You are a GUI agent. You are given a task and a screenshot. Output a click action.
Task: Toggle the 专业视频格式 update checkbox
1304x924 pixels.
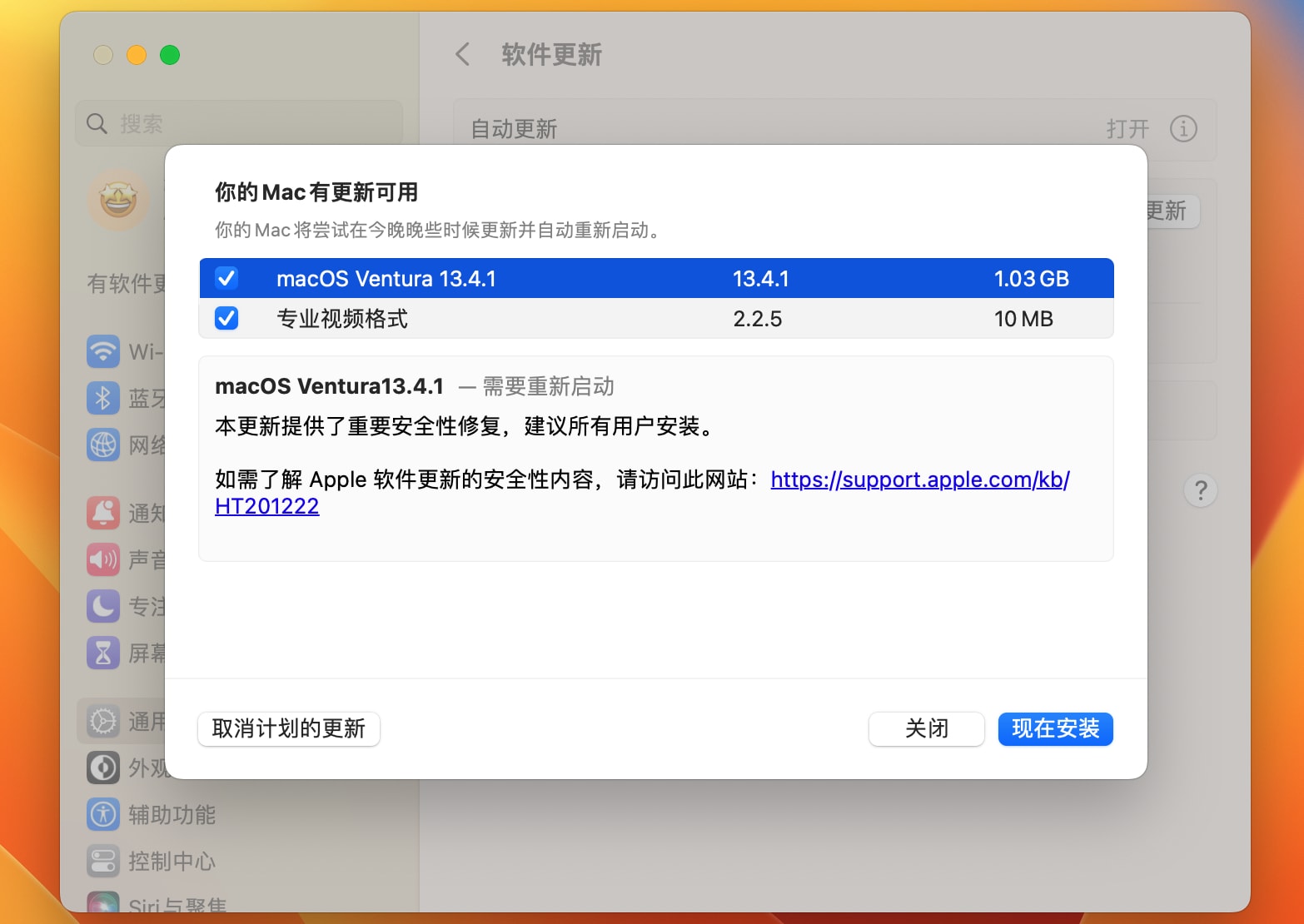(226, 318)
